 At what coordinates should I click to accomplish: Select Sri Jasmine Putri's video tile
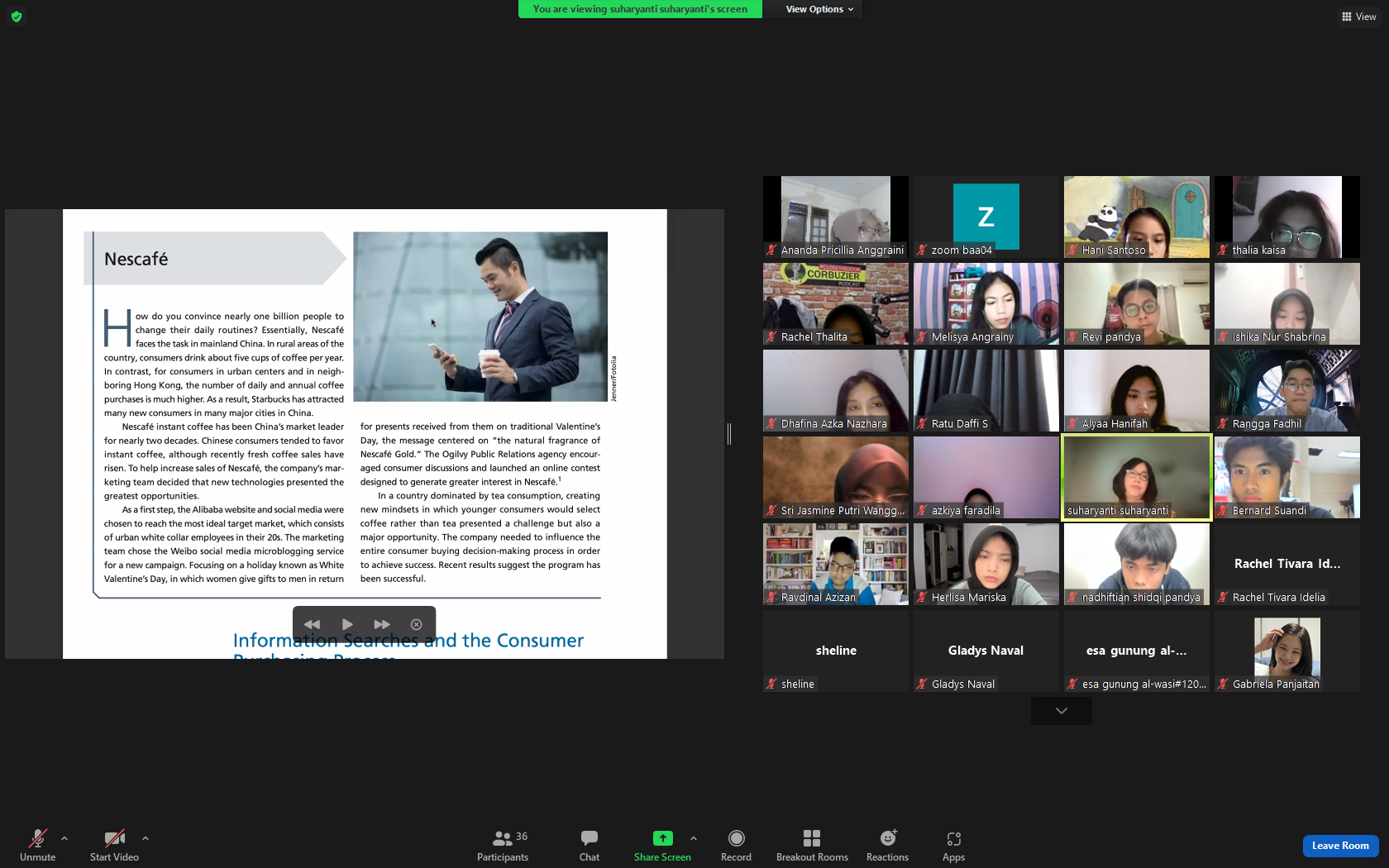click(836, 477)
